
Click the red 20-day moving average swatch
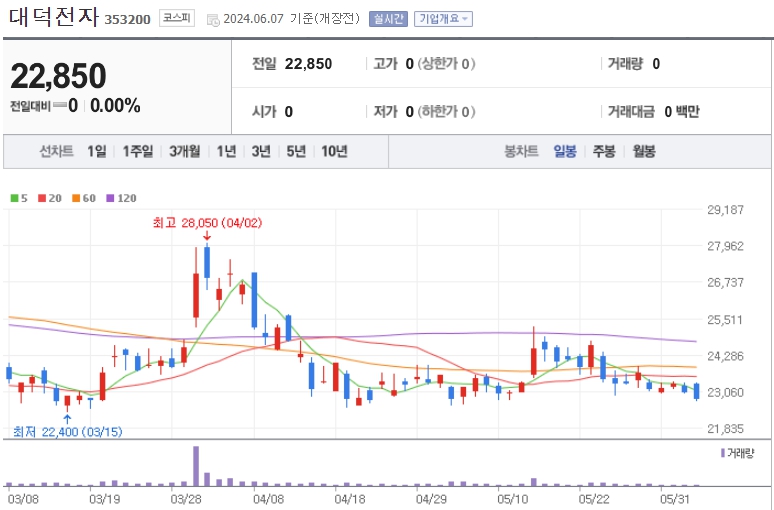point(41,198)
